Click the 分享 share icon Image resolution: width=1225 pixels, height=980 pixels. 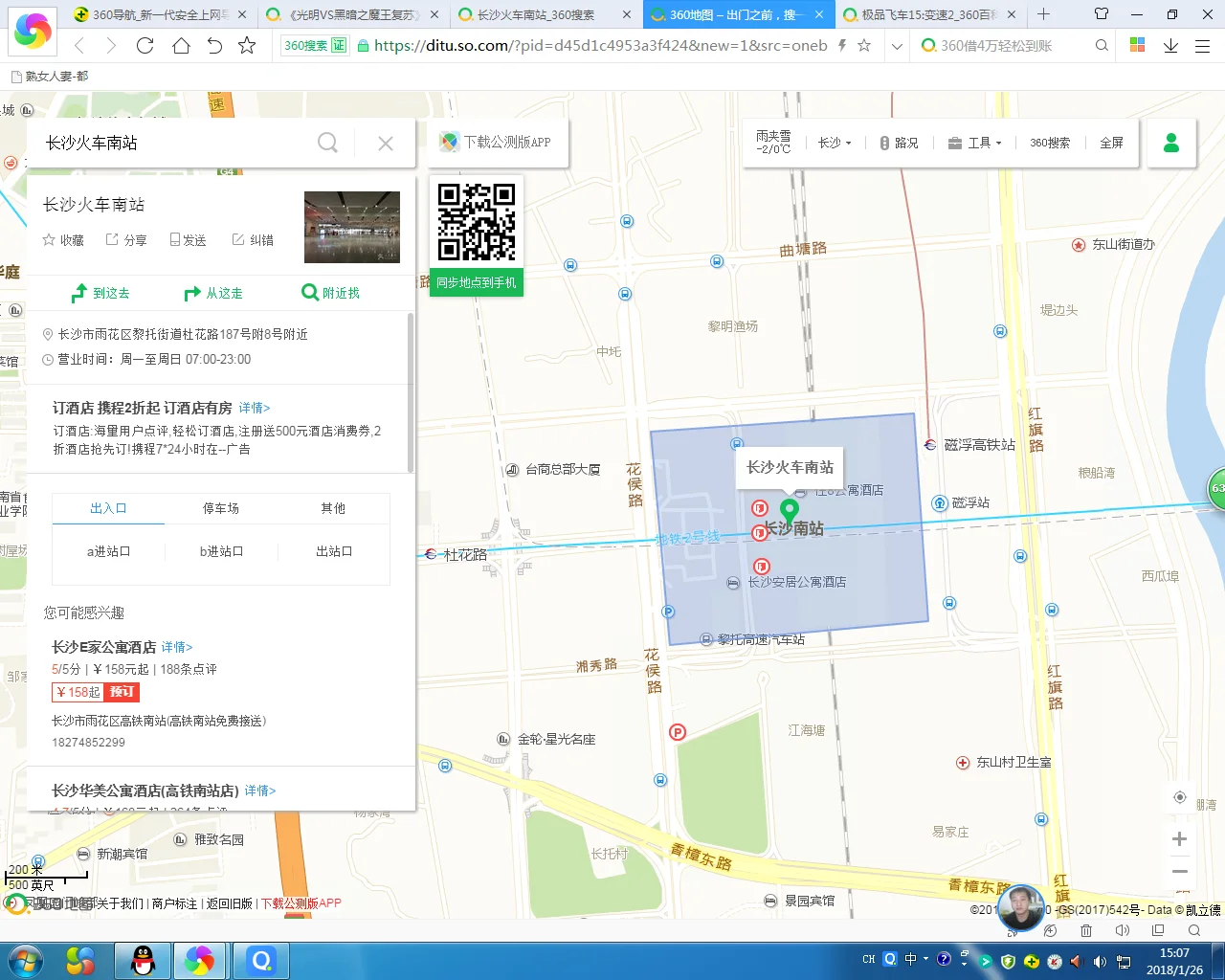pyautogui.click(x=112, y=239)
